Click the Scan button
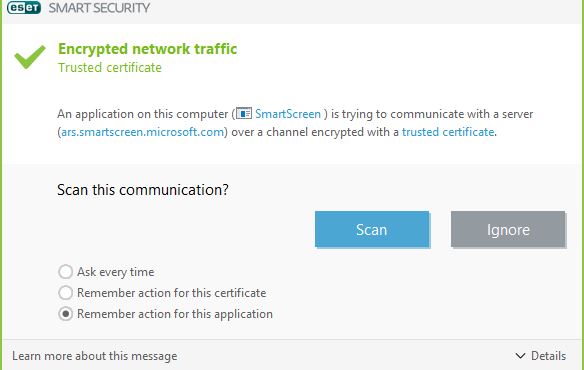Screen dimensions: 584x370 pos(372,229)
